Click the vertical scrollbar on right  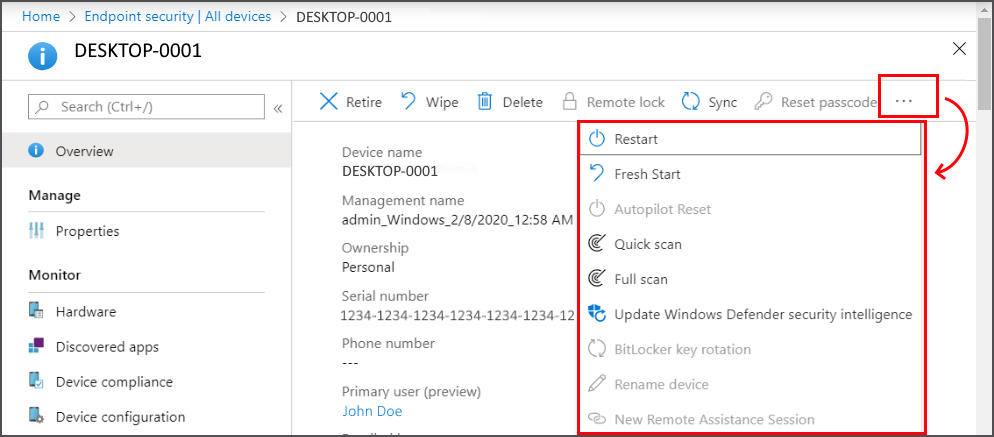985,63
